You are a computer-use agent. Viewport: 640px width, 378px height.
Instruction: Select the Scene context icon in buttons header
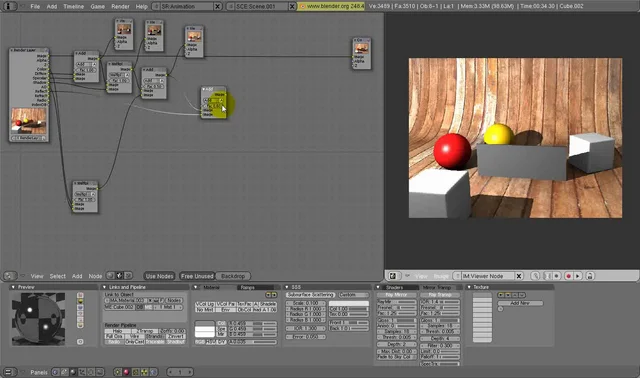coord(100,372)
